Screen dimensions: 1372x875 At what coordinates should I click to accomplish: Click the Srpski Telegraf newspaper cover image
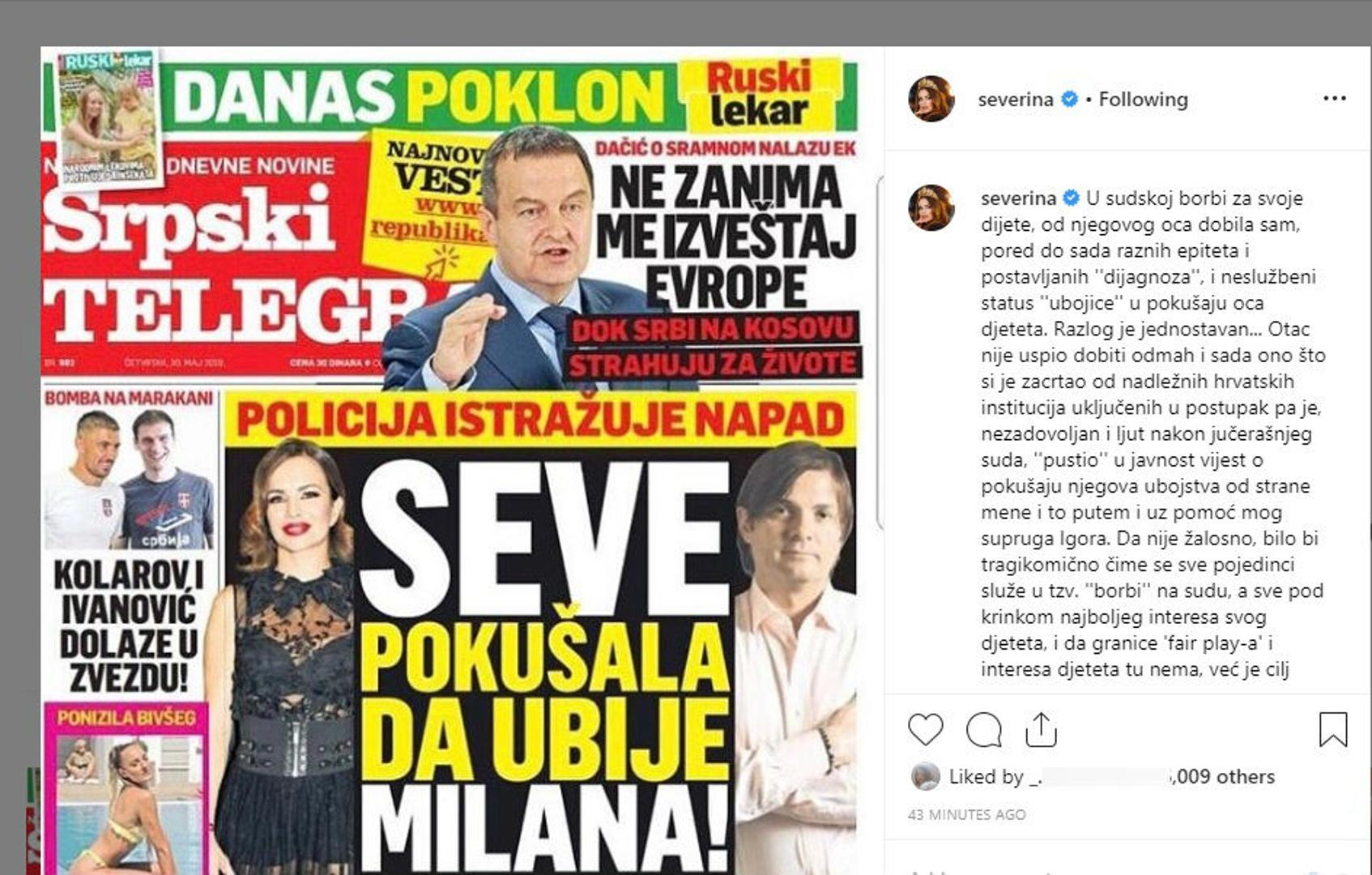450,460
